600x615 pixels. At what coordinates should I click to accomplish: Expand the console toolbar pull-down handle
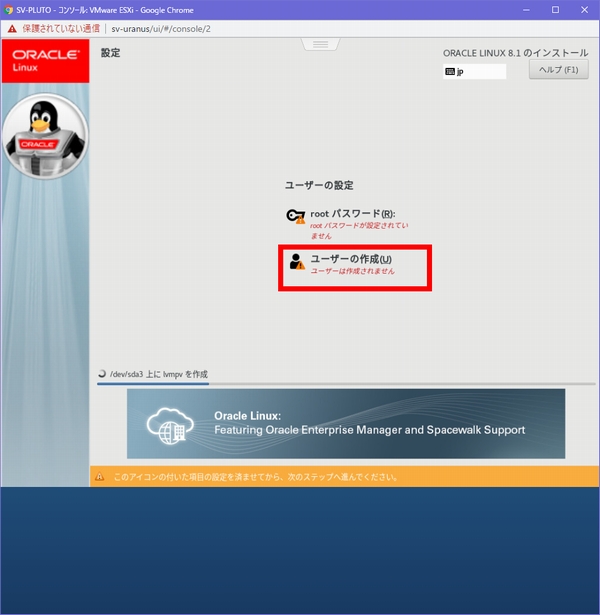pyautogui.click(x=320, y=44)
